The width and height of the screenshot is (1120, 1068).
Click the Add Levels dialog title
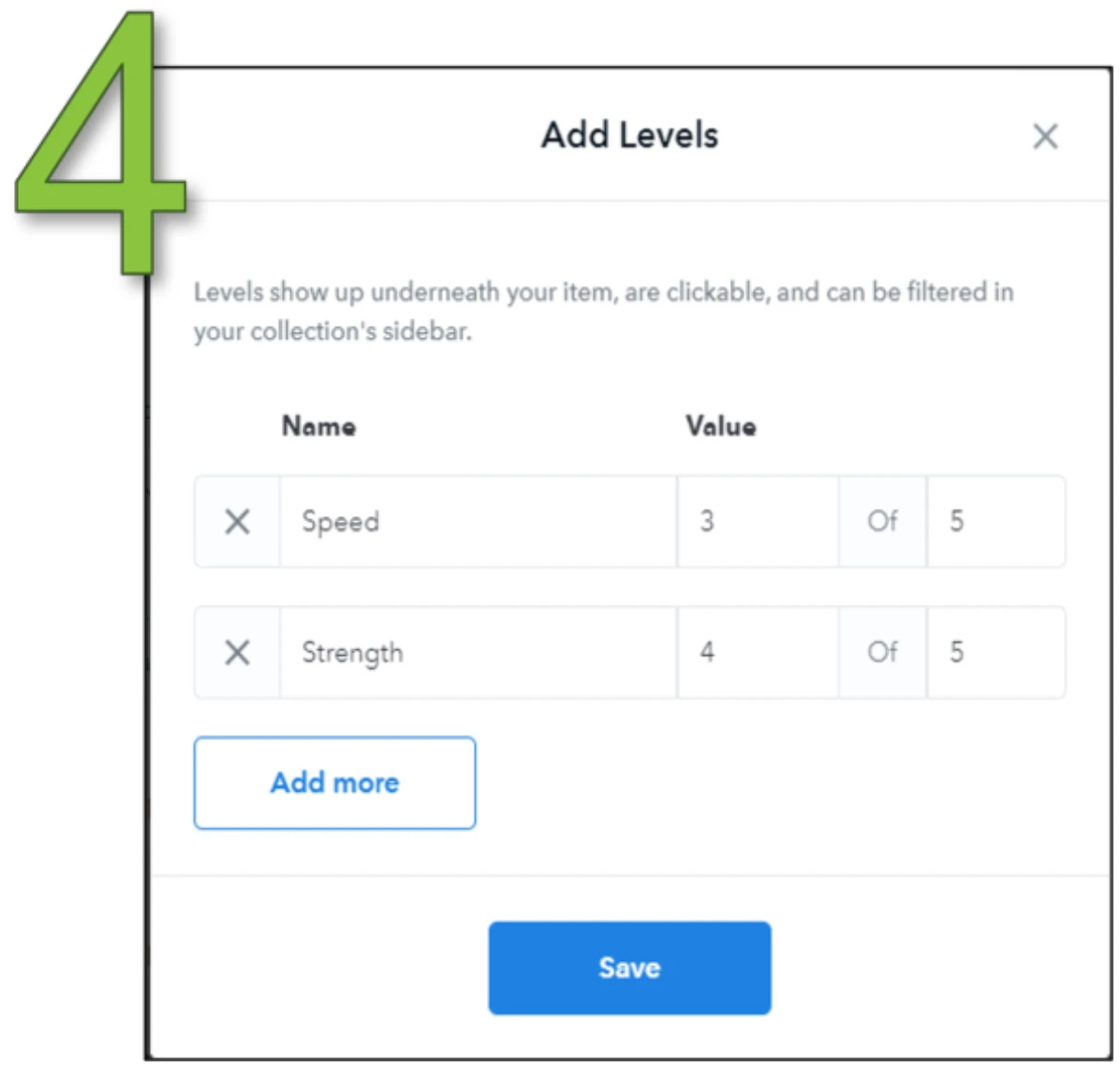629,135
